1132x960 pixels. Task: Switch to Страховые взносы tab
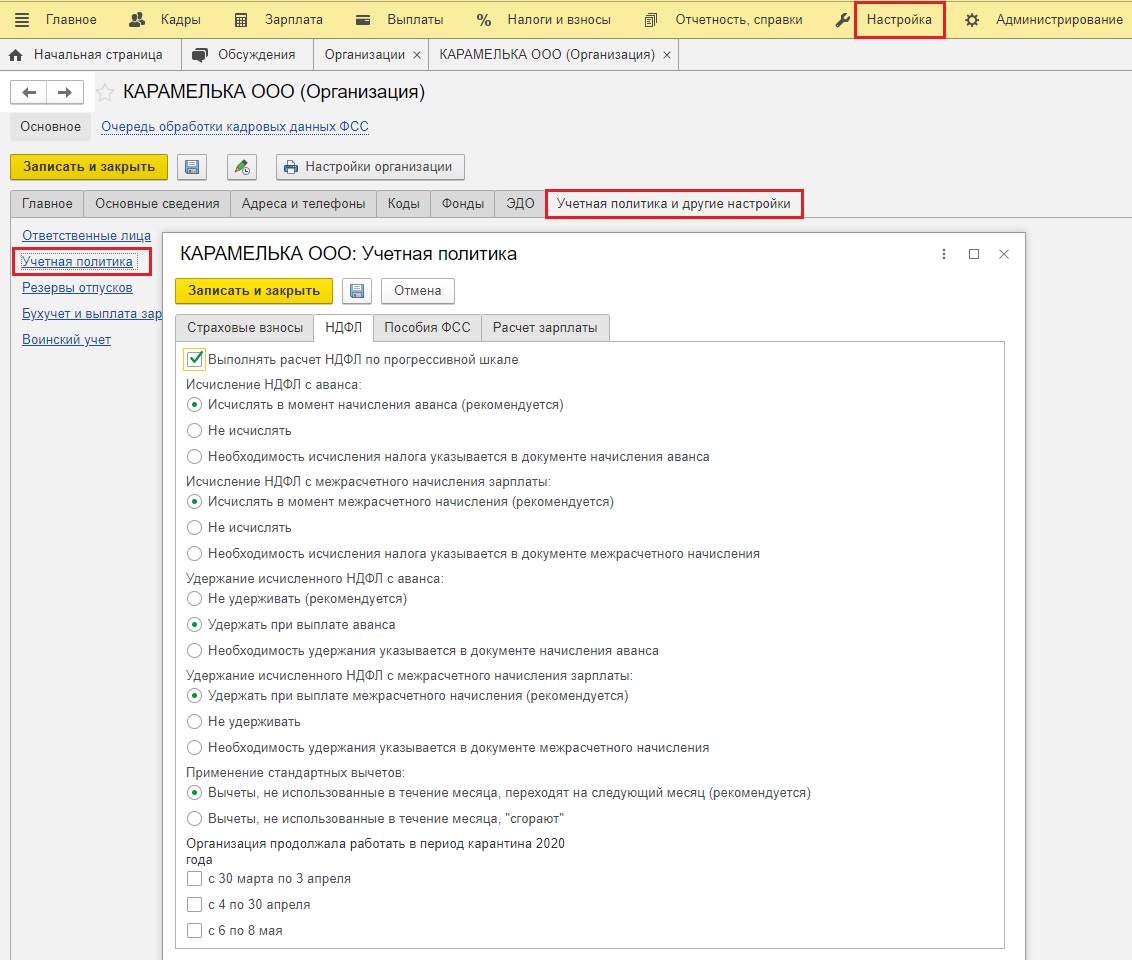point(245,328)
